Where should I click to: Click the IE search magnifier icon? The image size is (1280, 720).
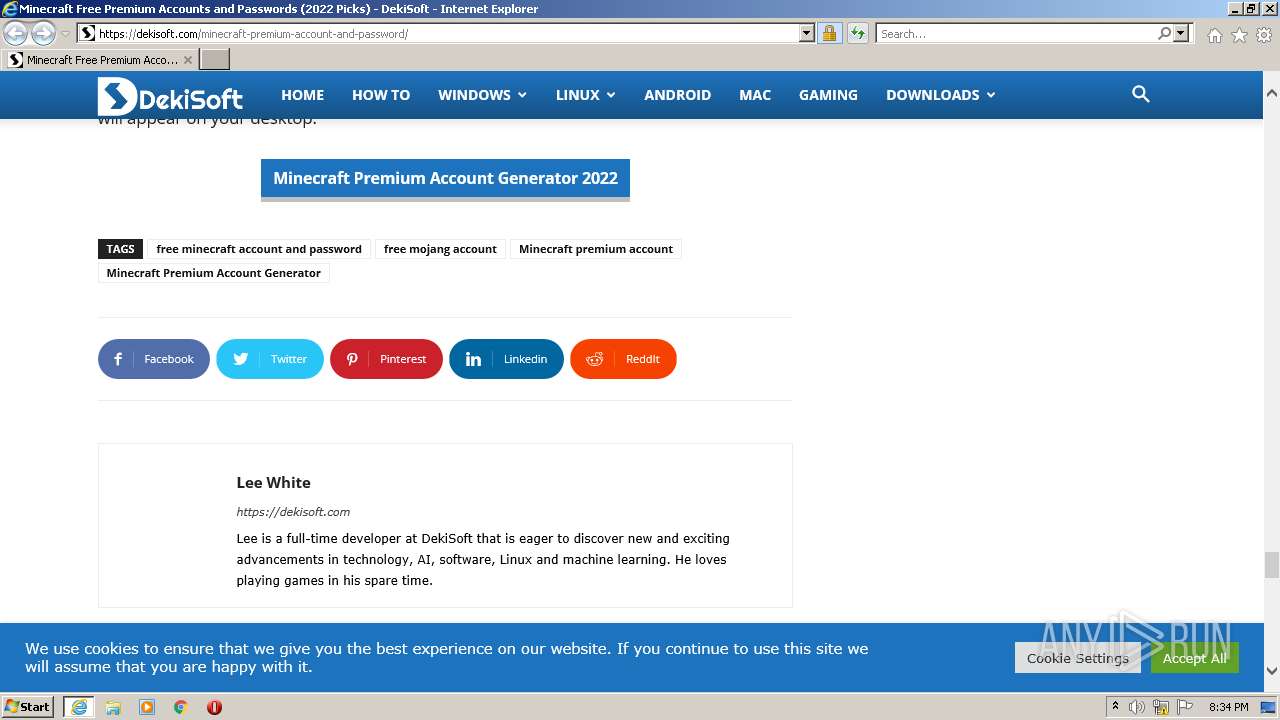click(x=1164, y=33)
